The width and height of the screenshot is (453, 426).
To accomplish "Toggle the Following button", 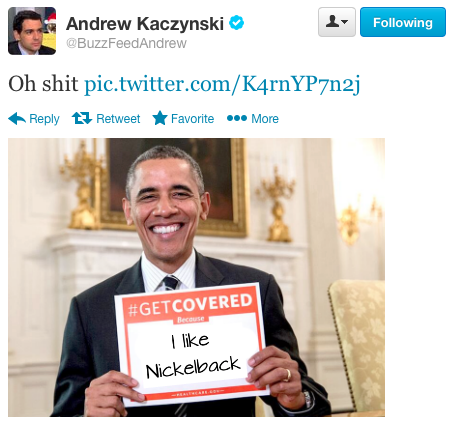I will (403, 22).
